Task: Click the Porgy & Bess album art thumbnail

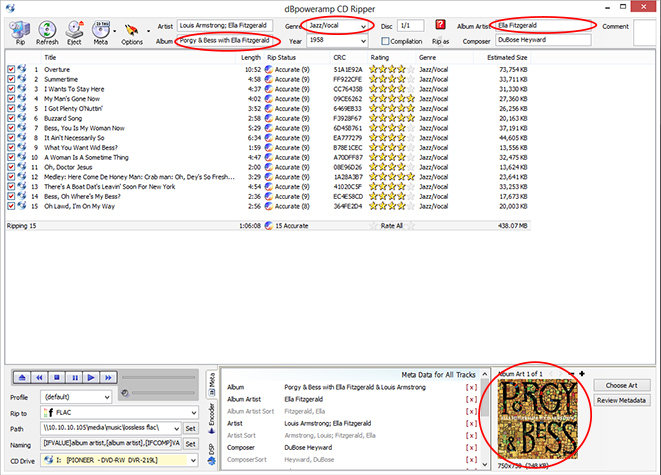Action: 537,419
